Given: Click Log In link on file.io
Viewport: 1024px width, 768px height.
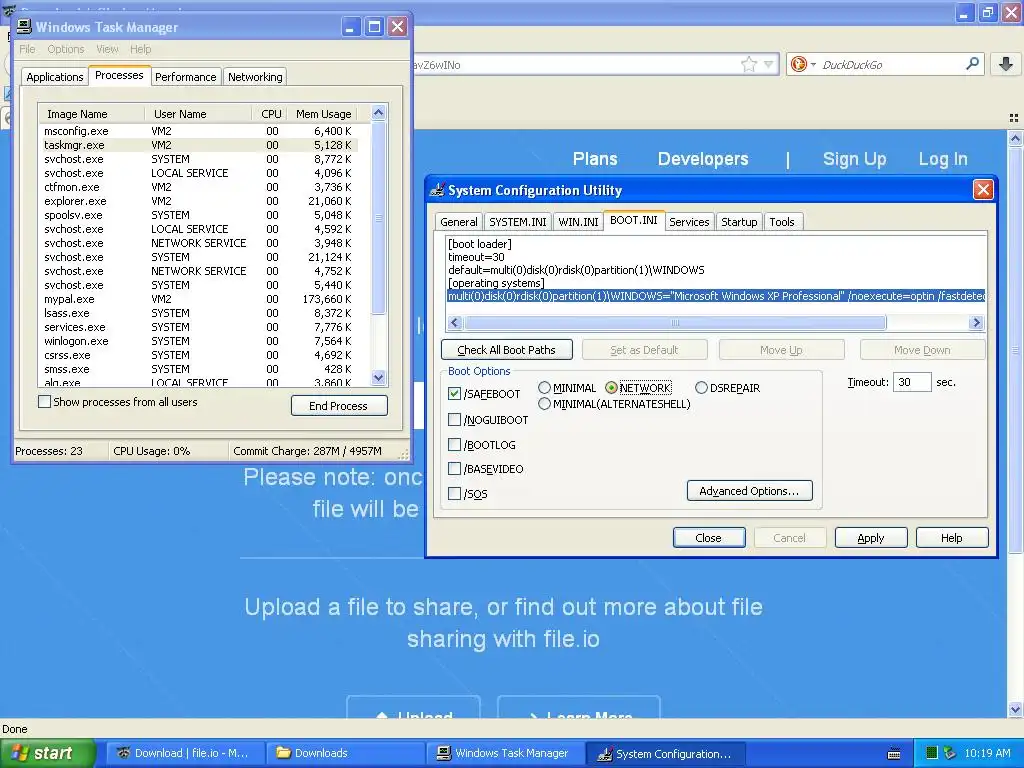Looking at the screenshot, I should tap(943, 159).
